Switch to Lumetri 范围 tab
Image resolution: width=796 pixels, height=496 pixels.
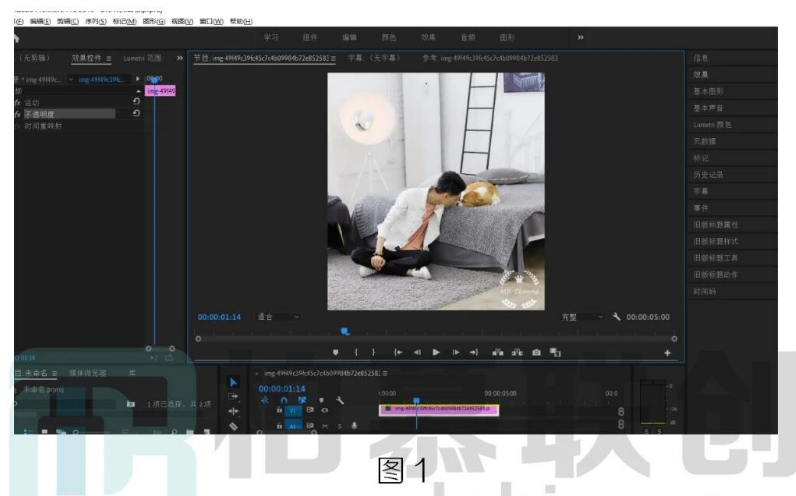tap(142, 58)
